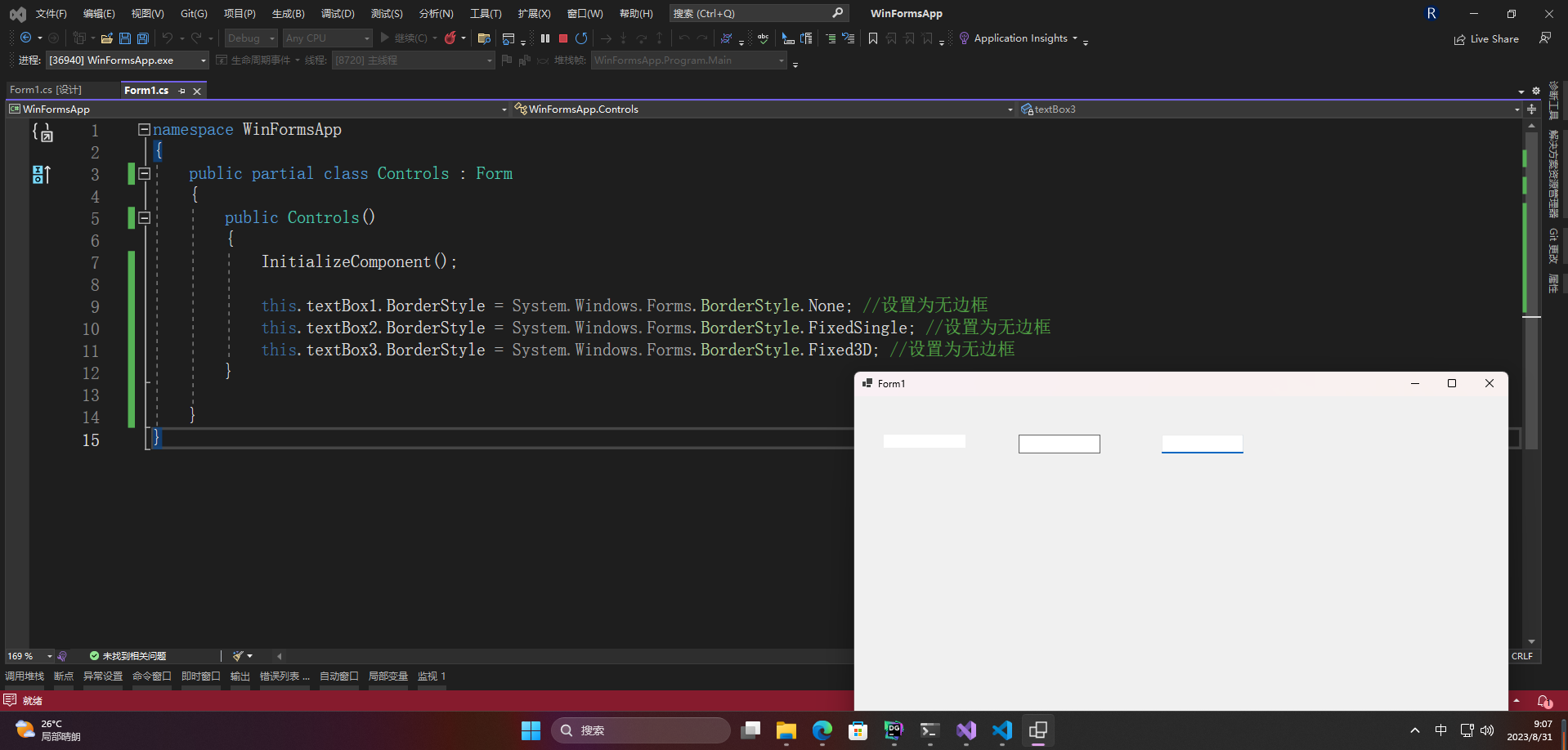
Task: Open the 断点 panel tab
Action: pos(64,676)
